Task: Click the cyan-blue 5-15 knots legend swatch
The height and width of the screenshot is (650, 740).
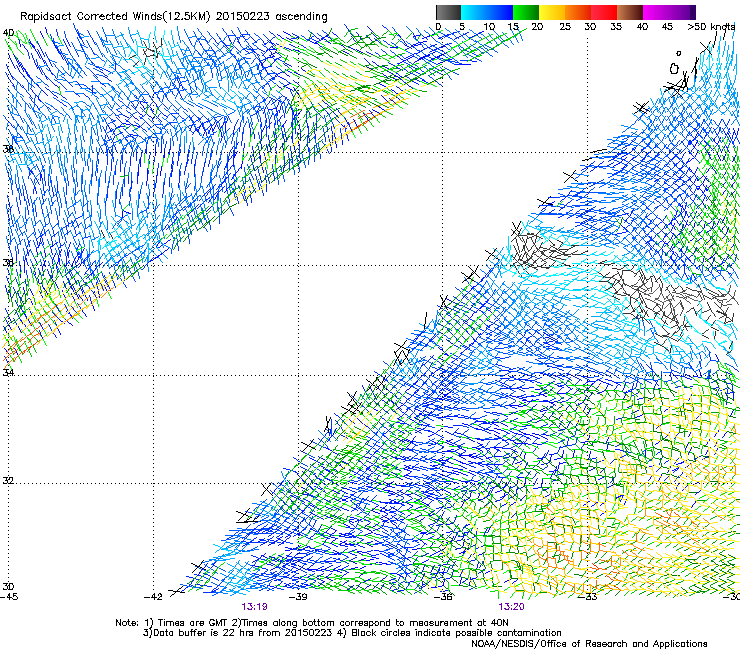Action: pos(487,12)
